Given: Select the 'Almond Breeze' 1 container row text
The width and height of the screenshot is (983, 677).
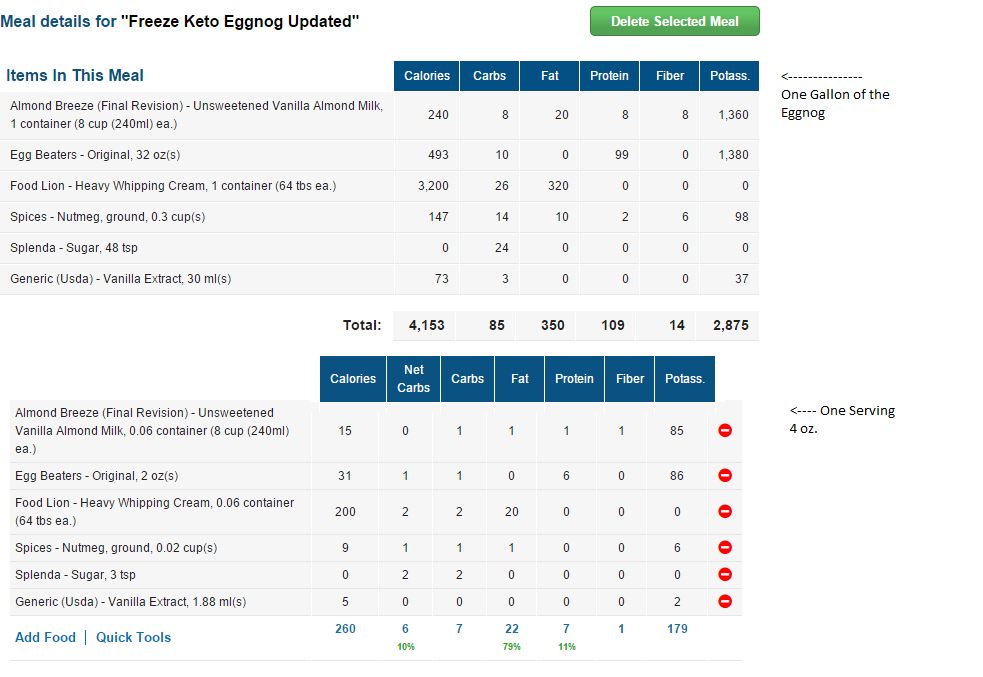Looking at the screenshot, I should 196,115.
